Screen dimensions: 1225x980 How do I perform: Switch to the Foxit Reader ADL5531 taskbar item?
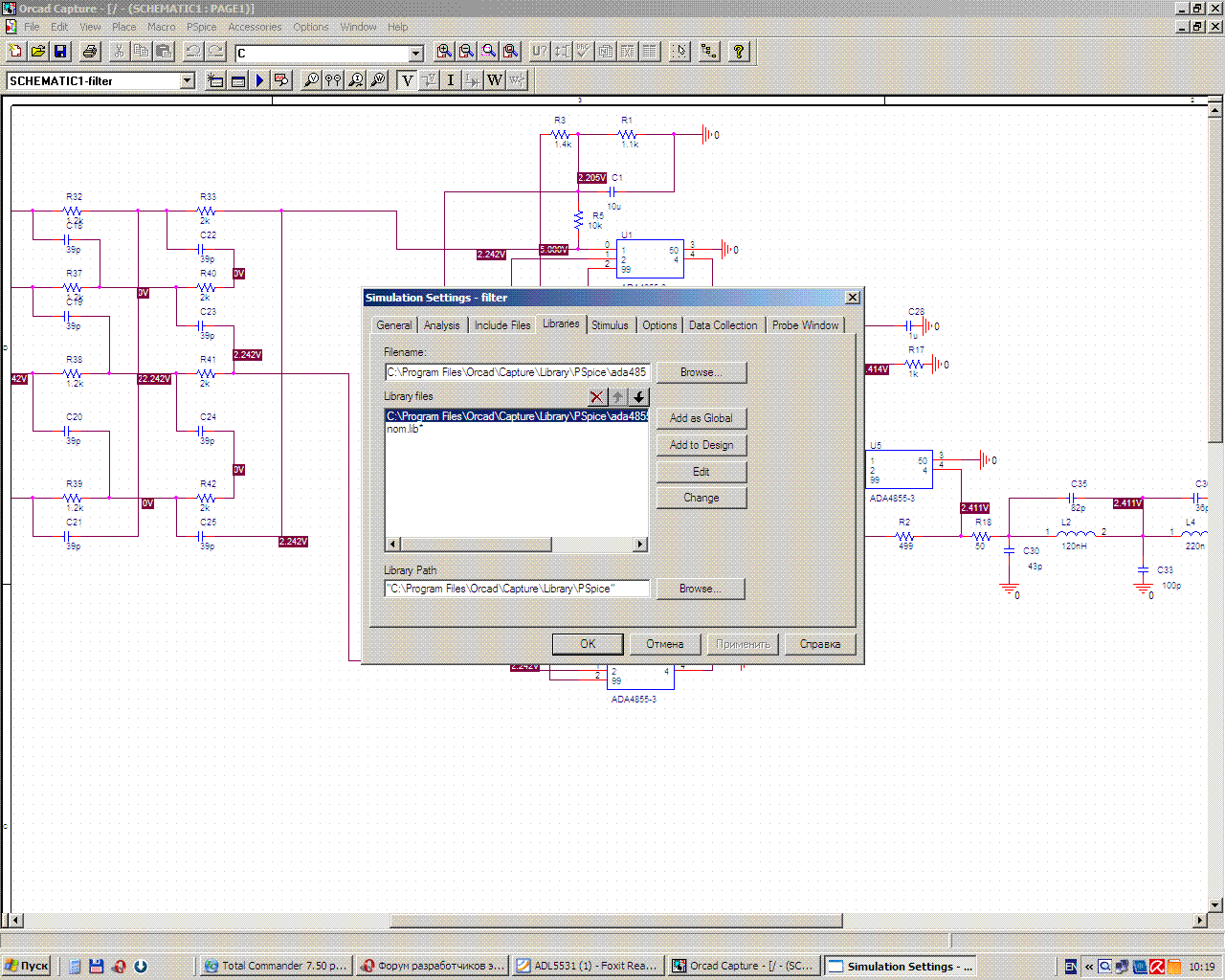[588, 966]
